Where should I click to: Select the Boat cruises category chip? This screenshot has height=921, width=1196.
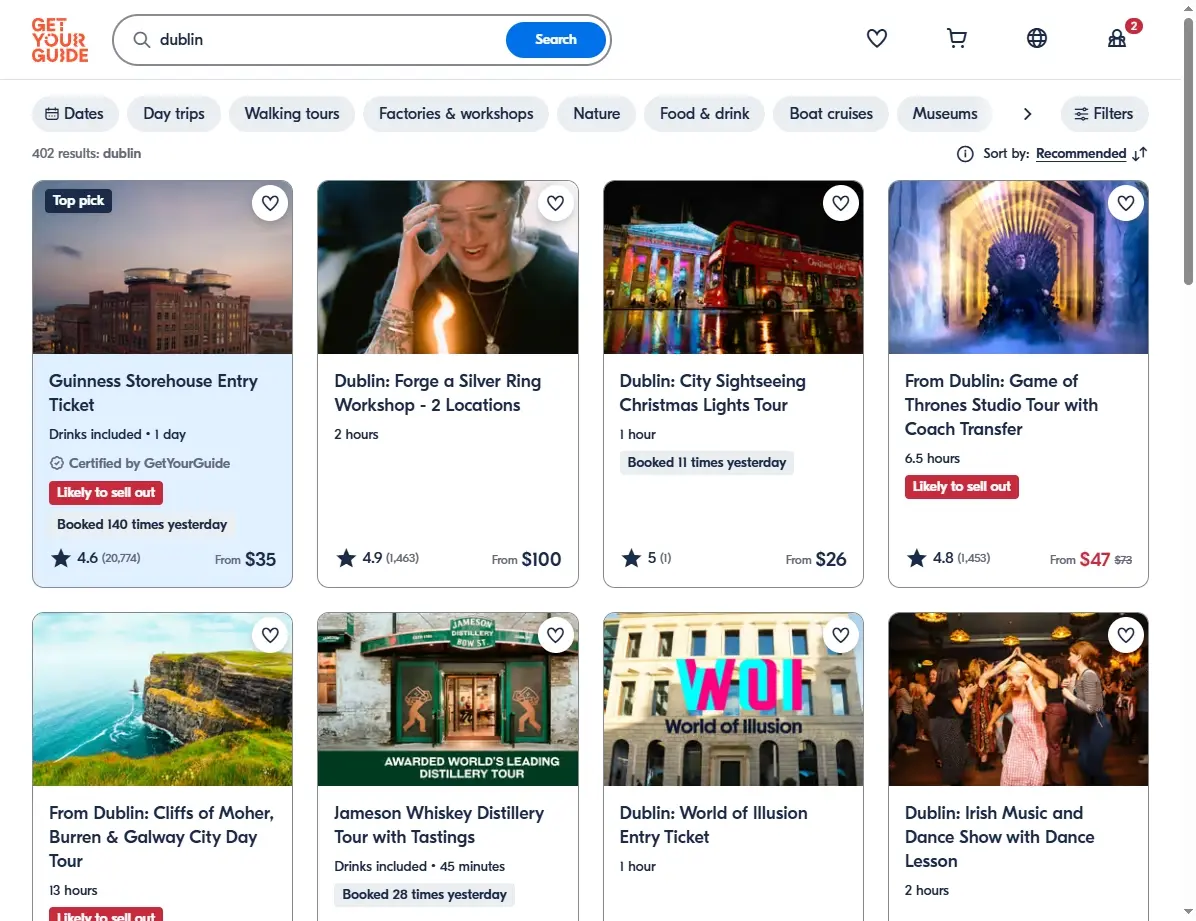click(831, 114)
